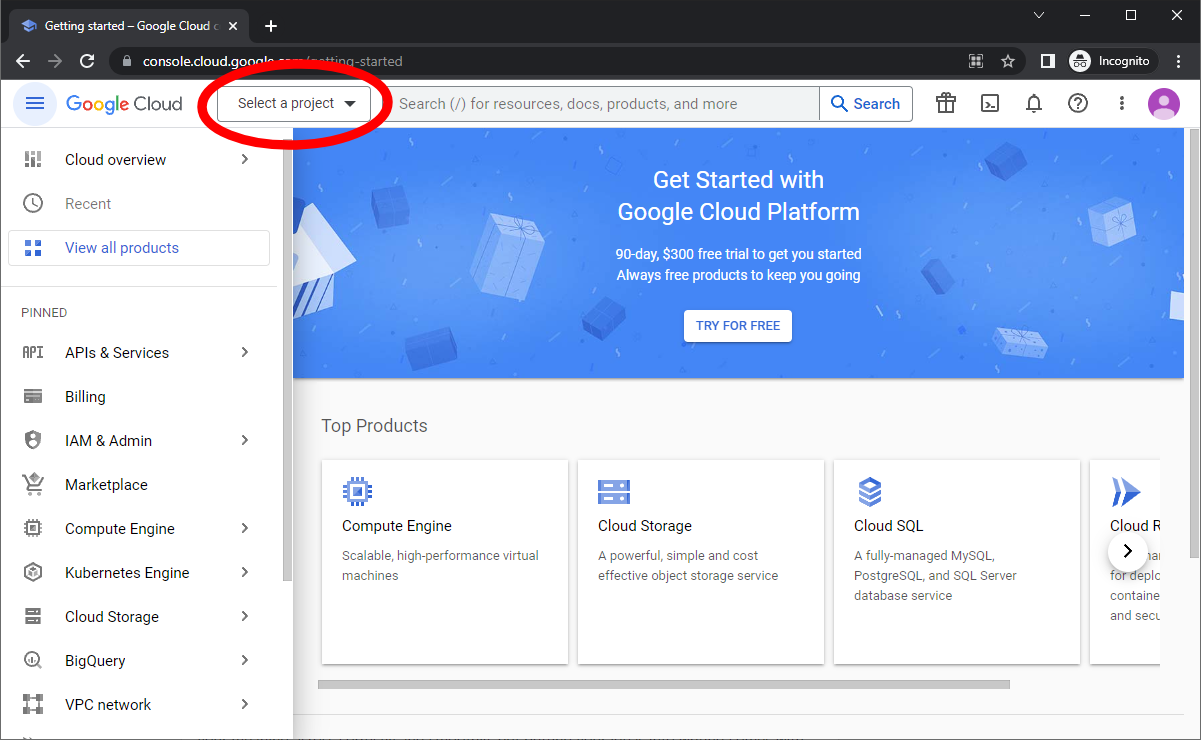The width and height of the screenshot is (1201, 740).
Task: Open Billing in the sidebar
Action: point(85,397)
